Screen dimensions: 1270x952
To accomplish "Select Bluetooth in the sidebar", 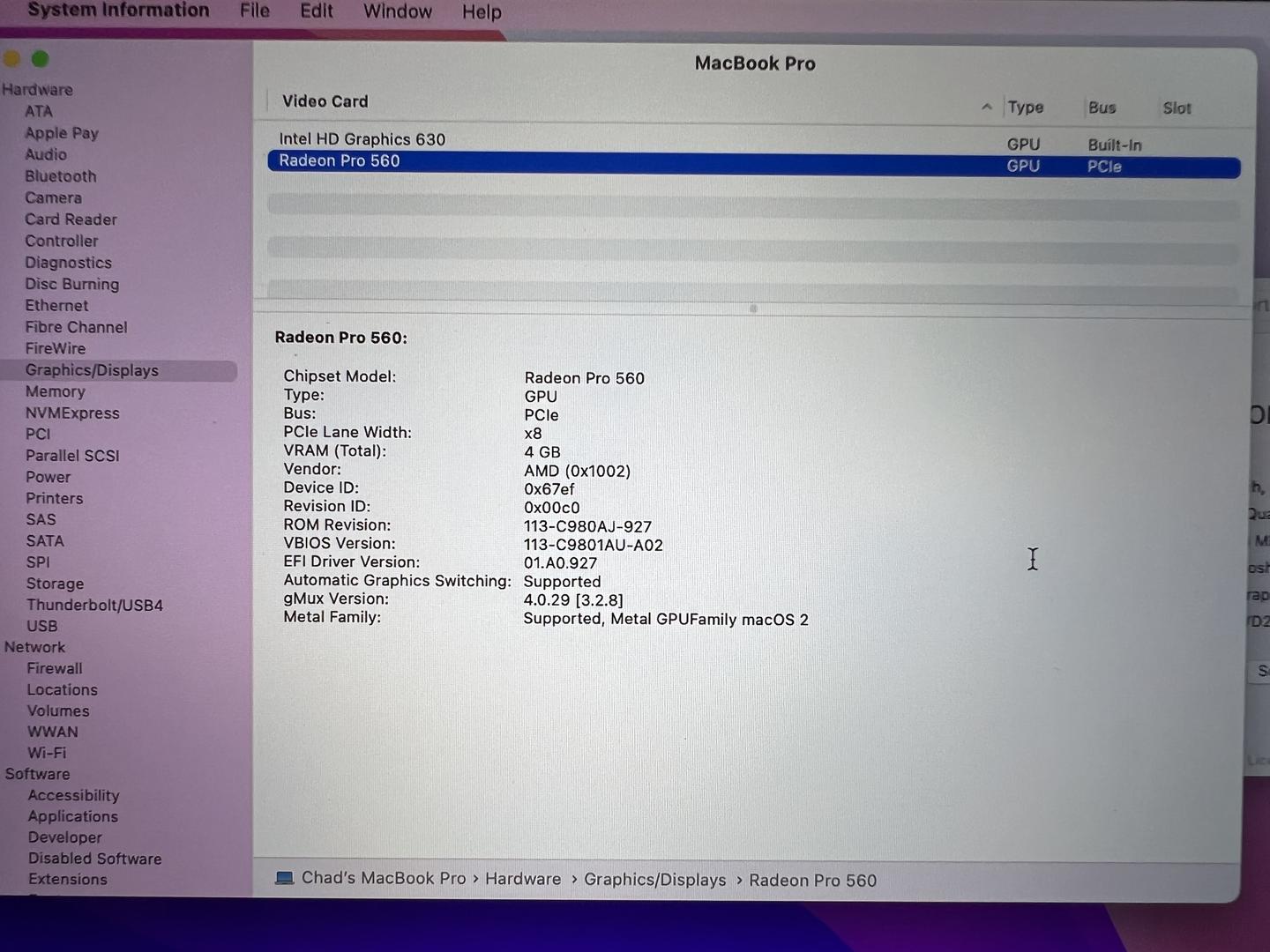I will point(61,176).
